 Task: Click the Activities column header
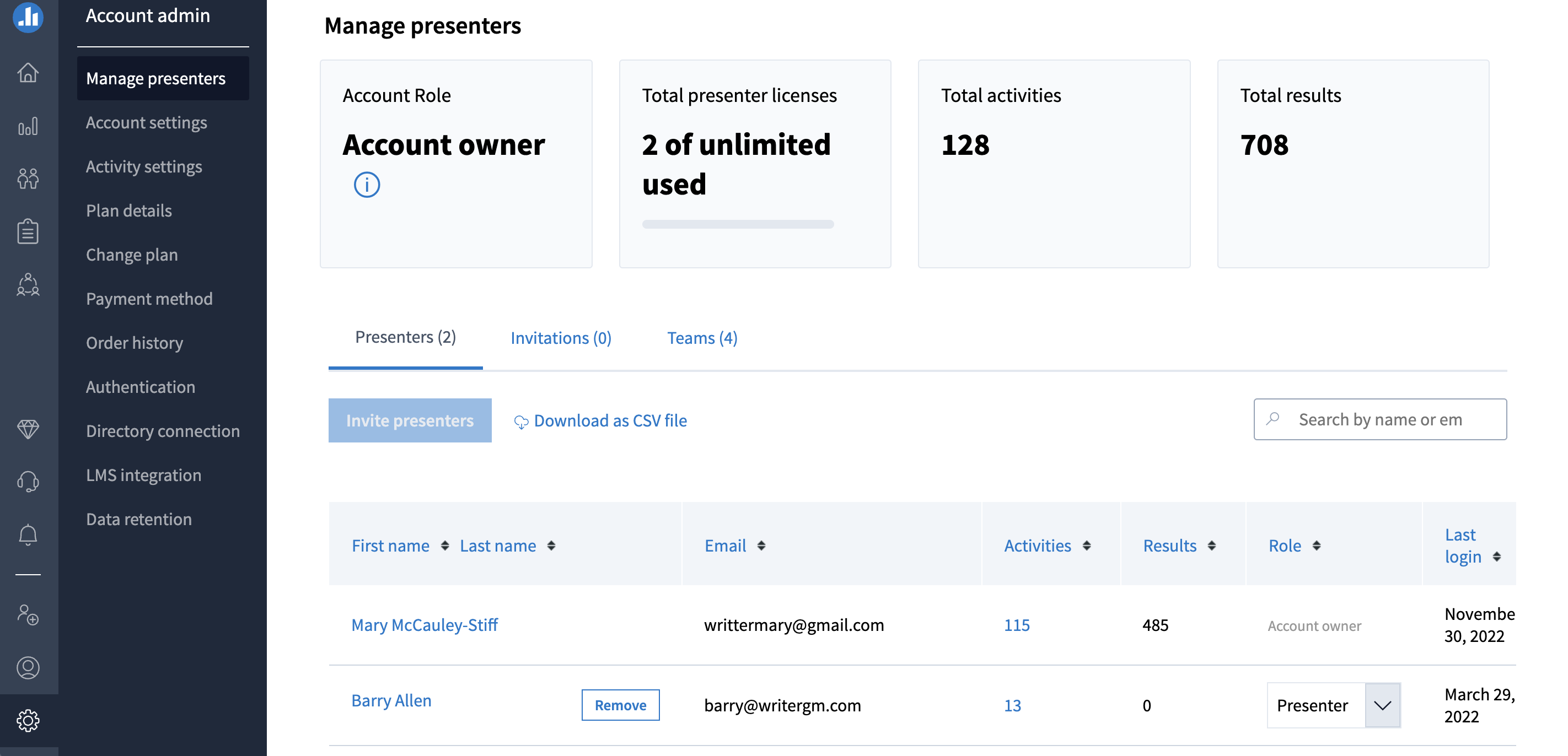pos(1037,546)
